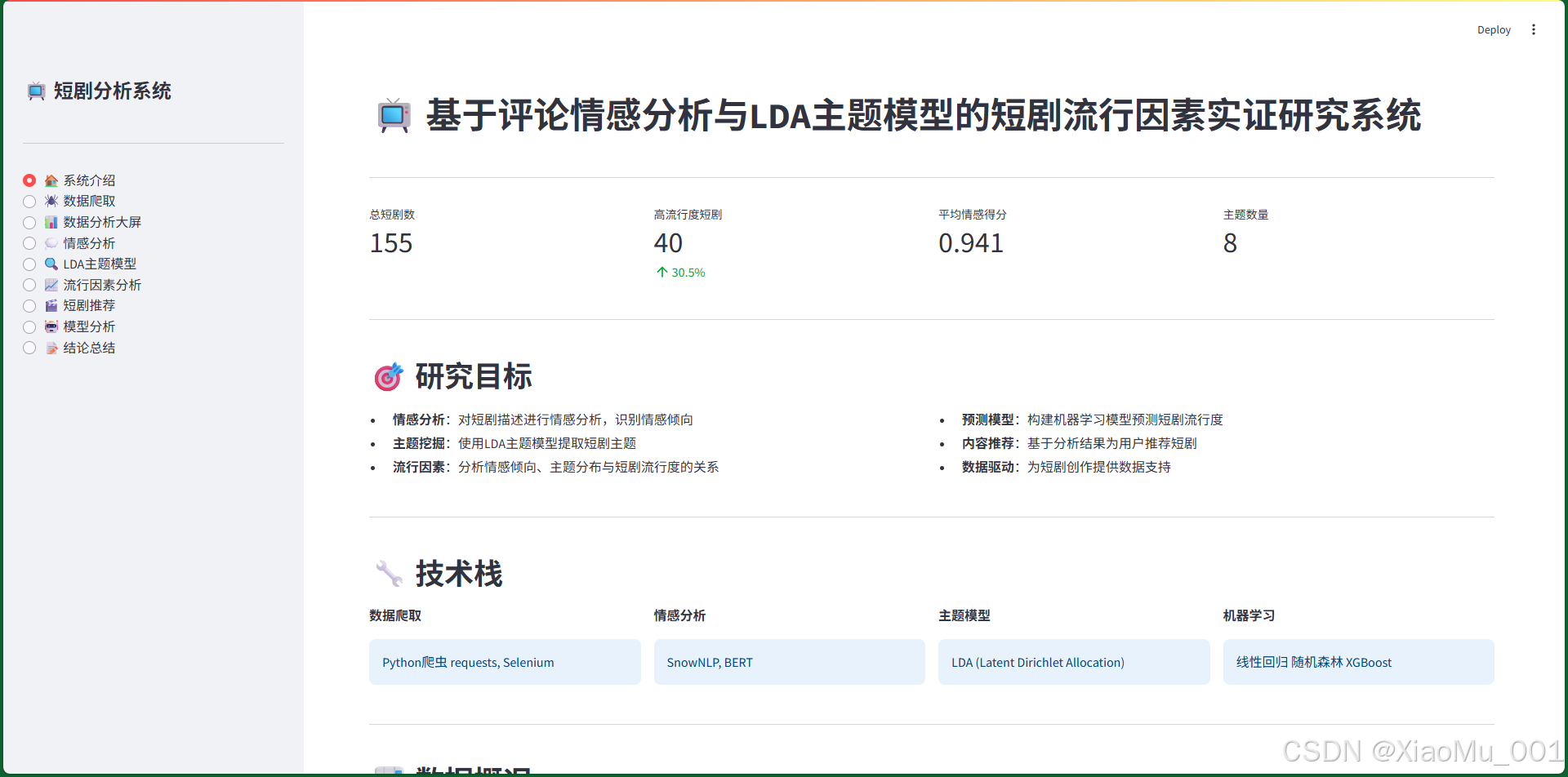Click the 总短剧数 metric label
This screenshot has width=1568, height=777.
tap(392, 215)
